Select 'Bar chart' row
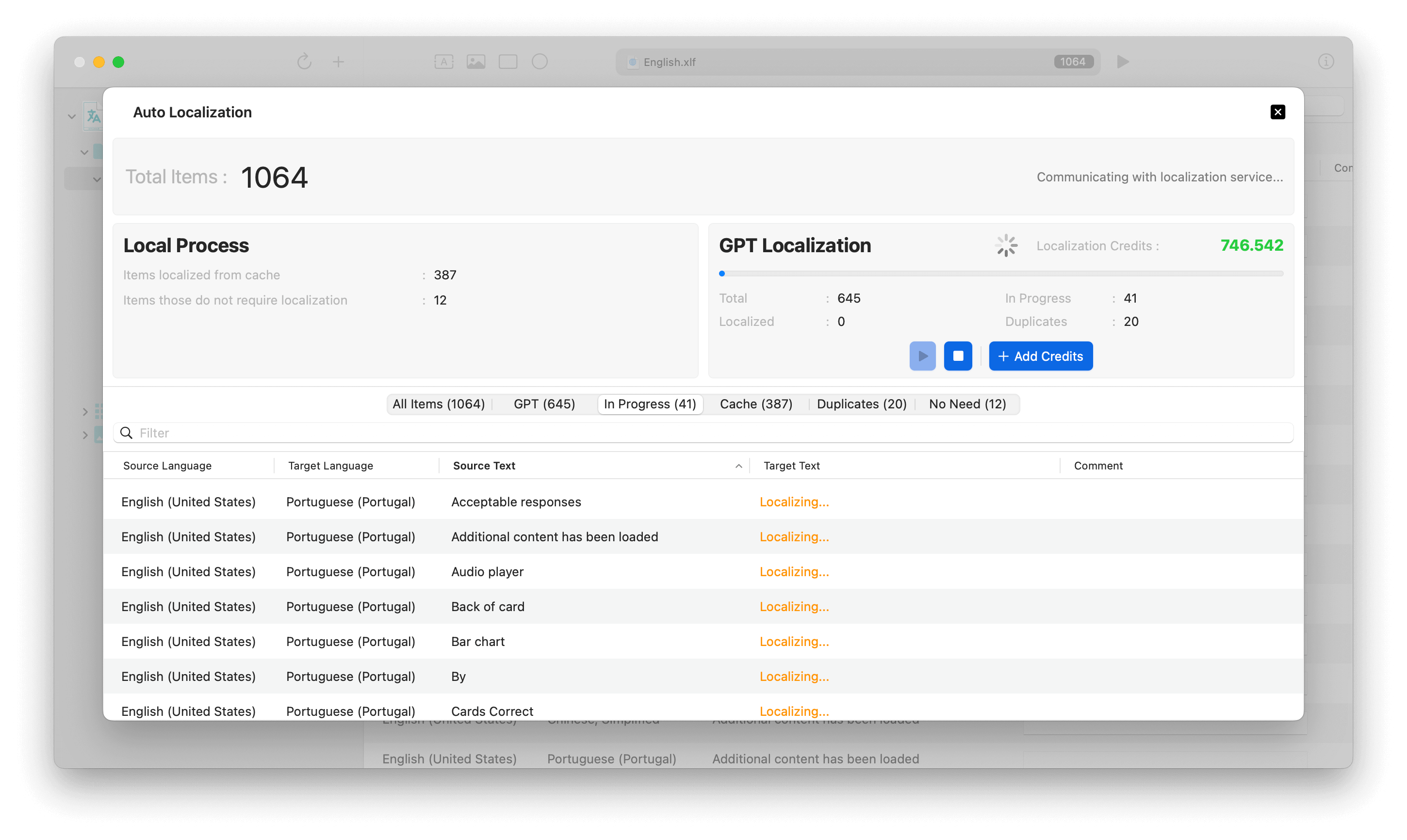The height and width of the screenshot is (840, 1407). pyautogui.click(x=703, y=641)
